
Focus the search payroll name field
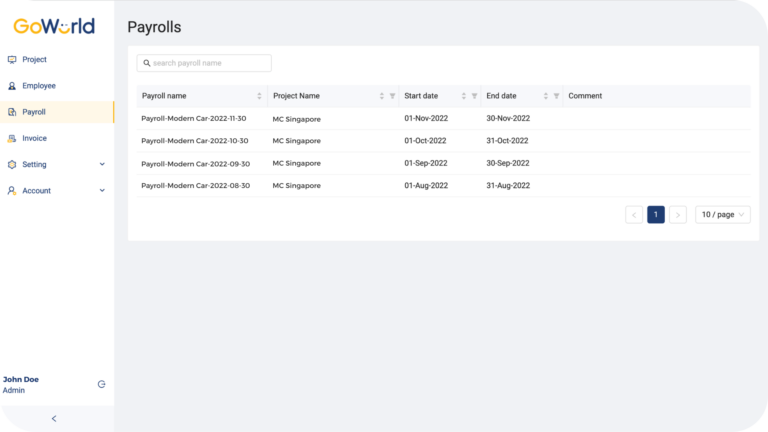click(x=204, y=63)
